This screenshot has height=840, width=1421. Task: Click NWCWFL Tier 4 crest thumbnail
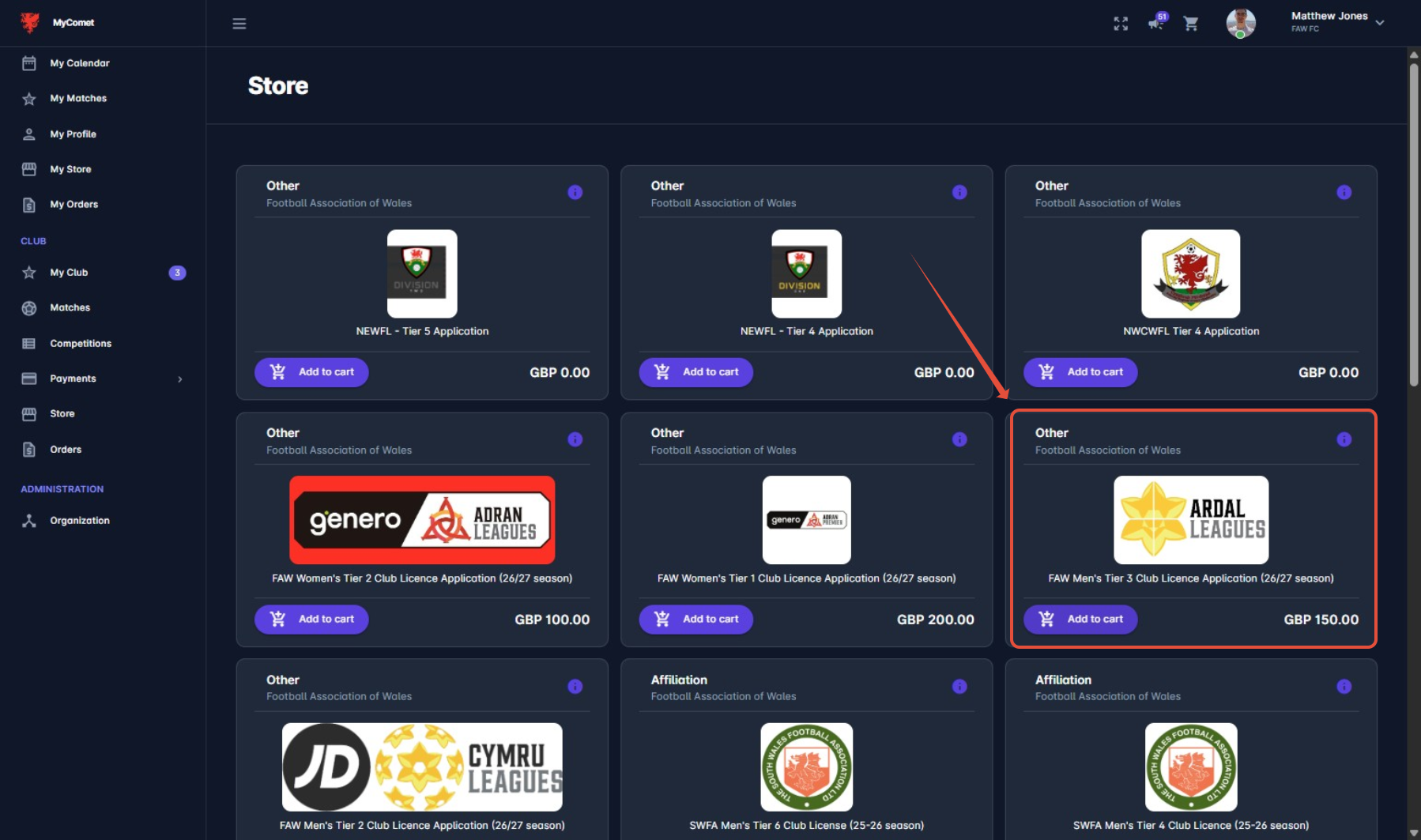pos(1191,273)
